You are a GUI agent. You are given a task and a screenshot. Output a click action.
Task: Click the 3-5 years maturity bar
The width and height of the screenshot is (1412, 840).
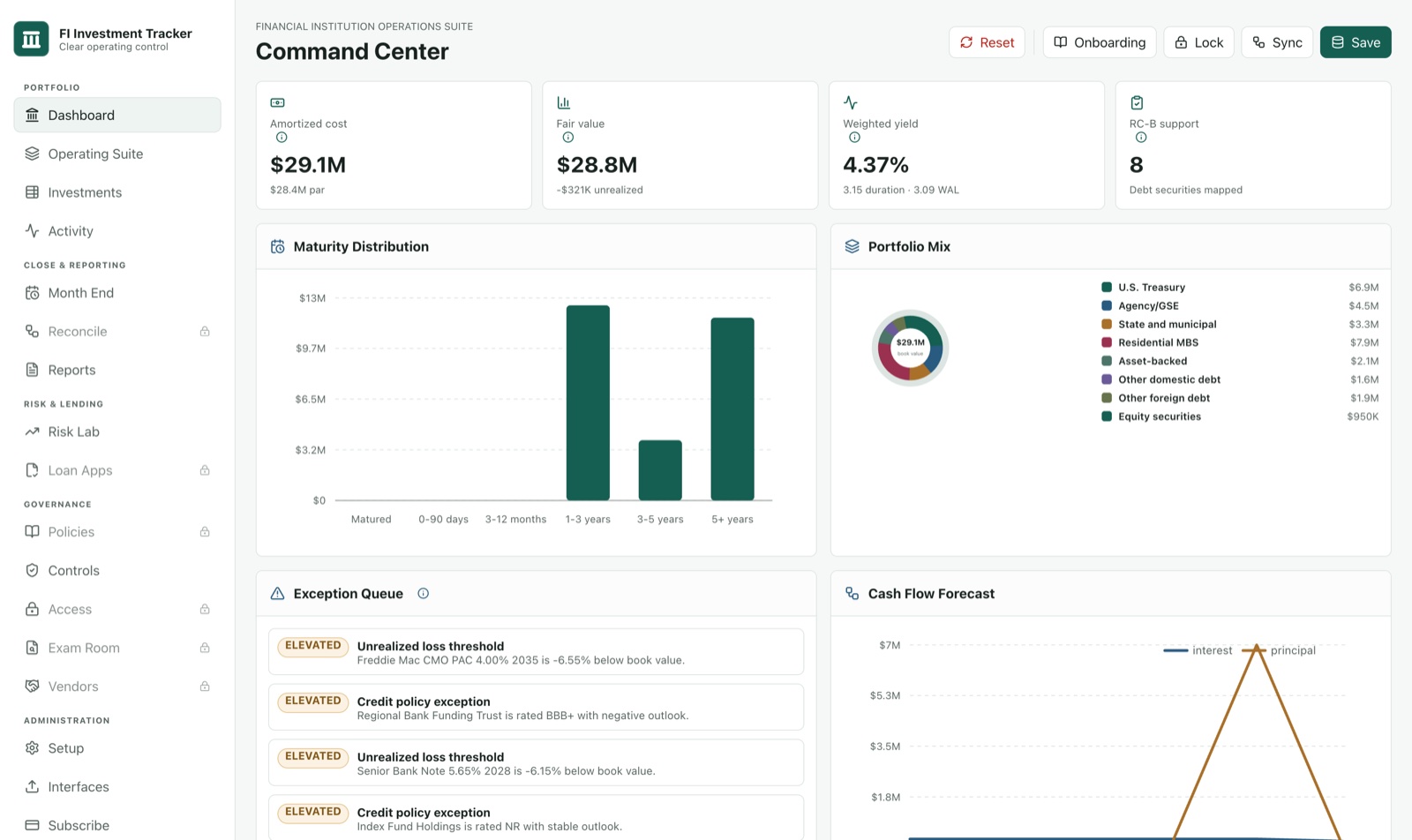pyautogui.click(x=660, y=470)
